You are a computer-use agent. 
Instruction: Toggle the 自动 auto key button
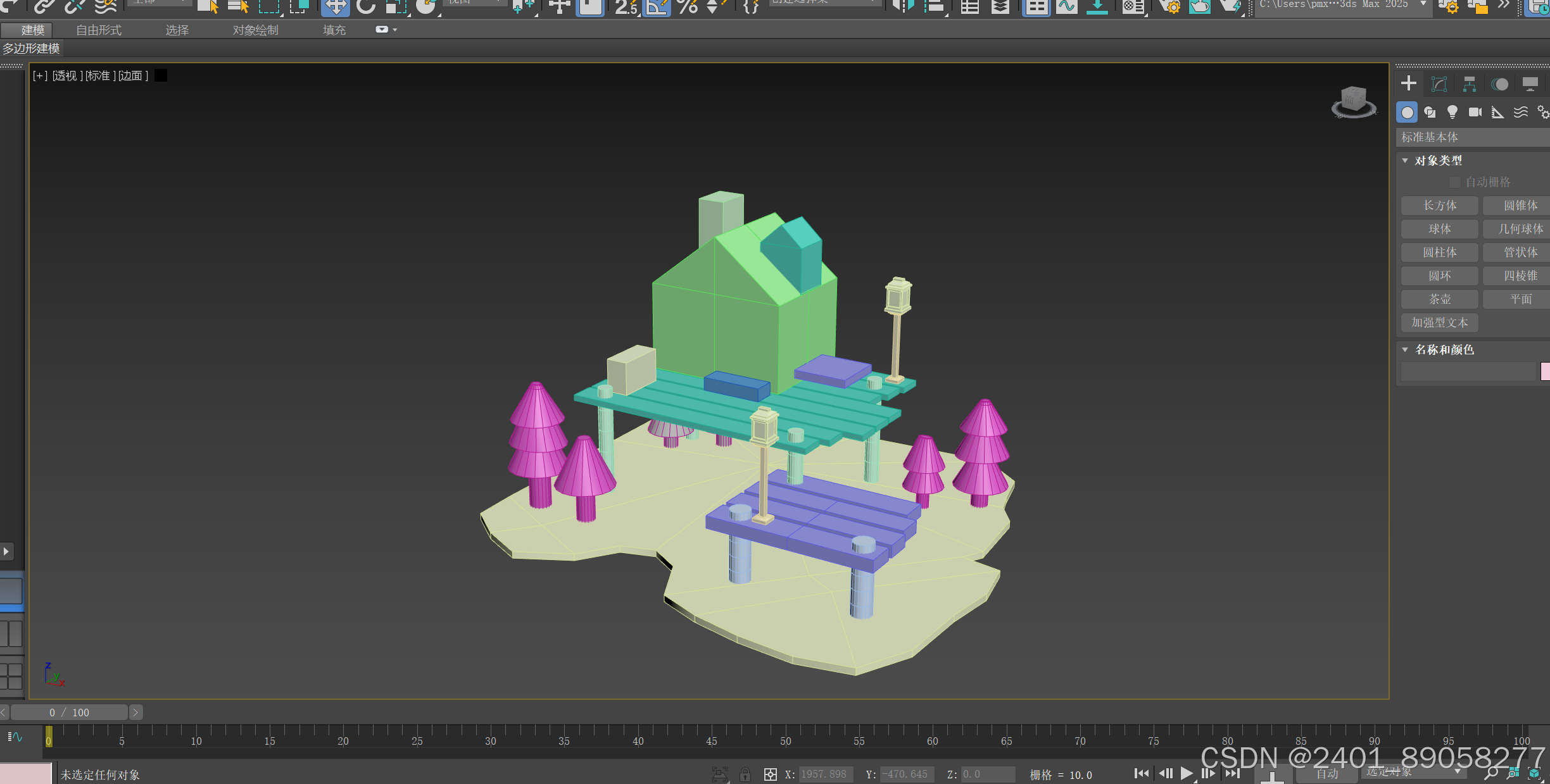coord(1326,774)
